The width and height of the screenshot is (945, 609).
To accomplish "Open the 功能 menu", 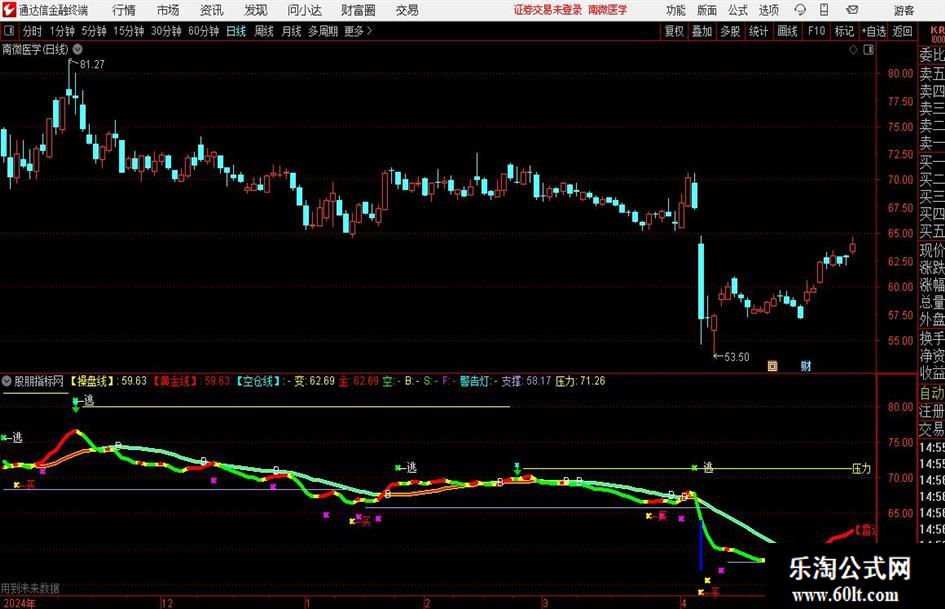I will [676, 10].
